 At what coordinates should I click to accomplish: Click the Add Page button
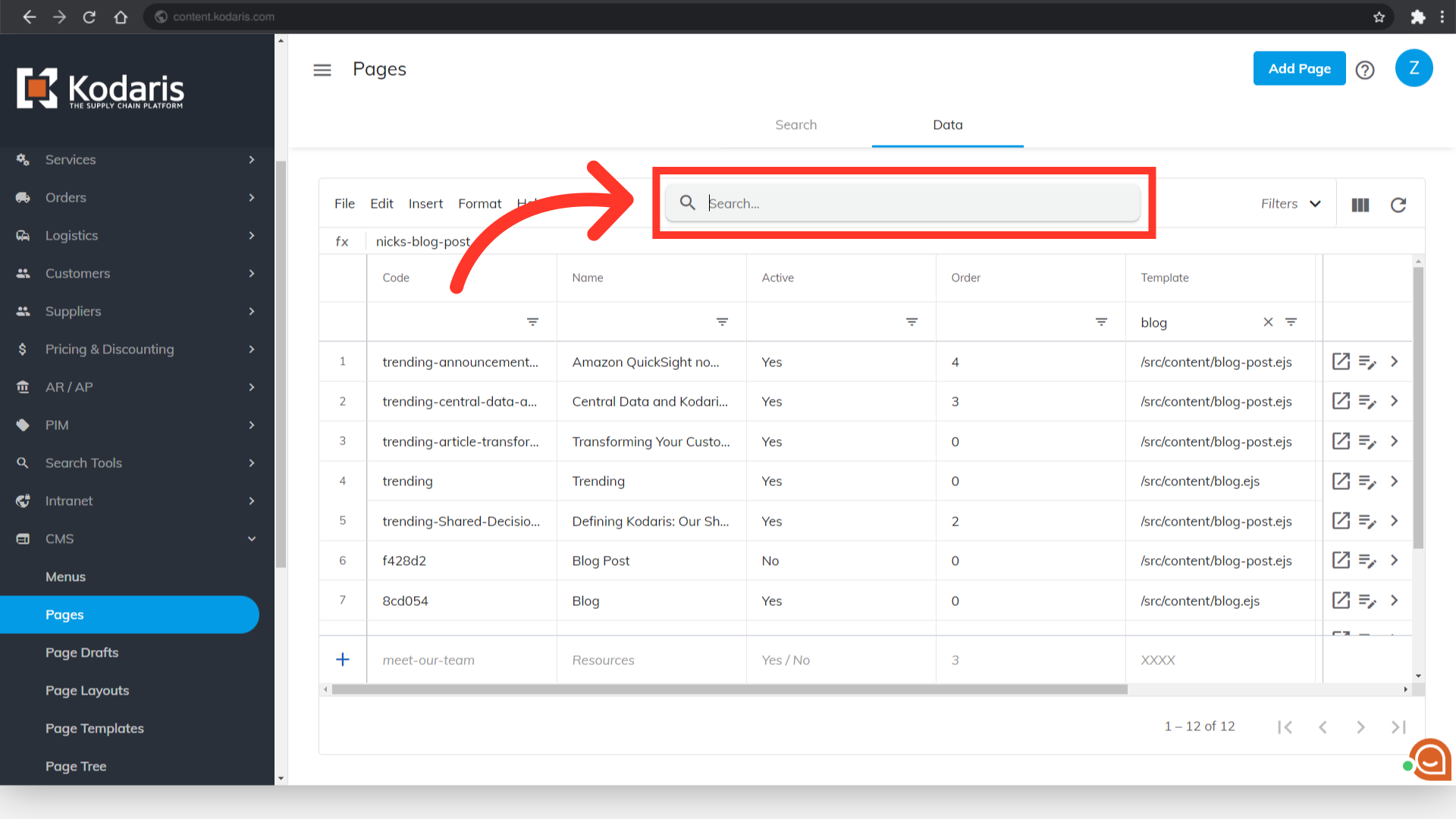(x=1299, y=69)
